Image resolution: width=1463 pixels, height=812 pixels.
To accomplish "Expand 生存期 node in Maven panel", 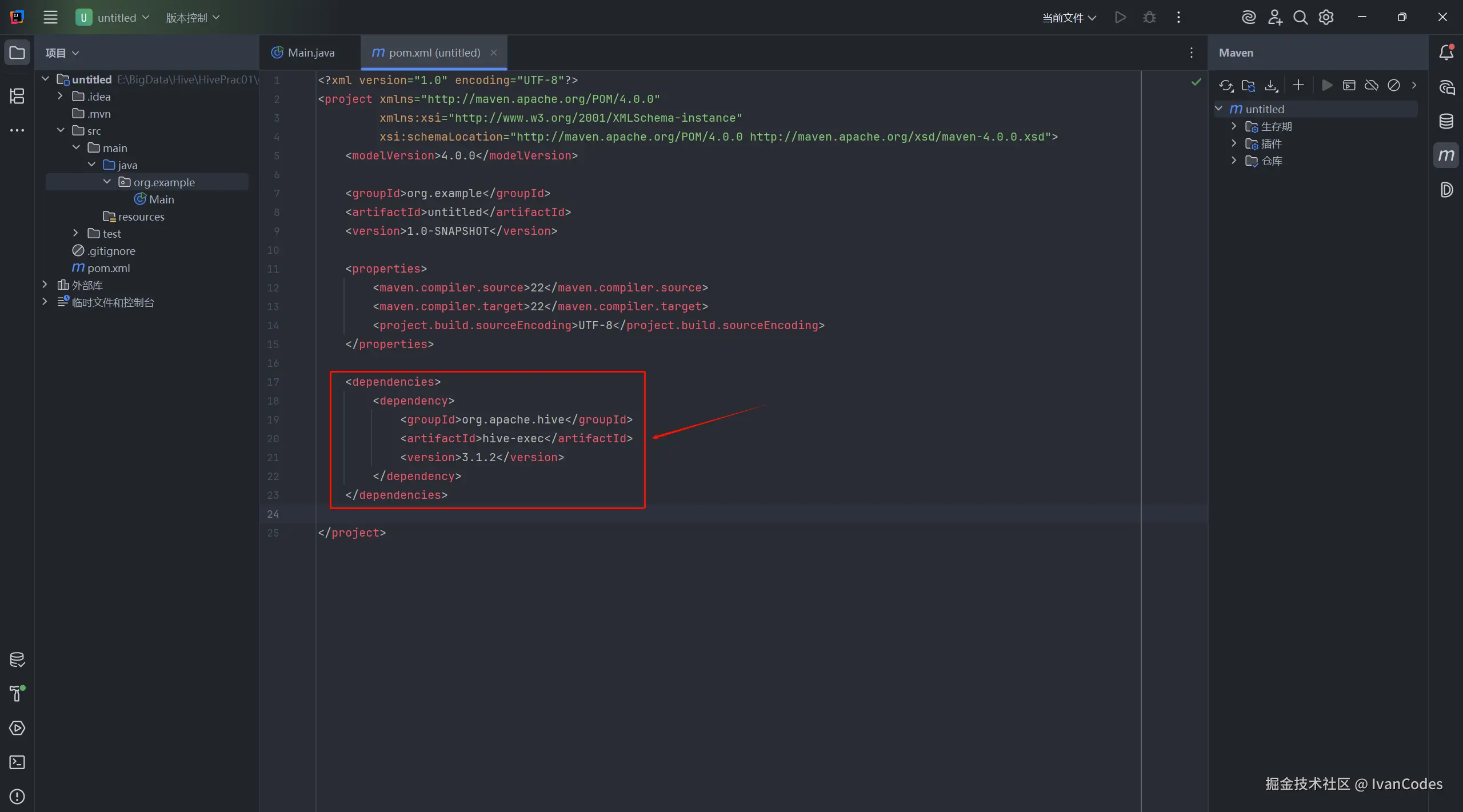I will 1234,126.
